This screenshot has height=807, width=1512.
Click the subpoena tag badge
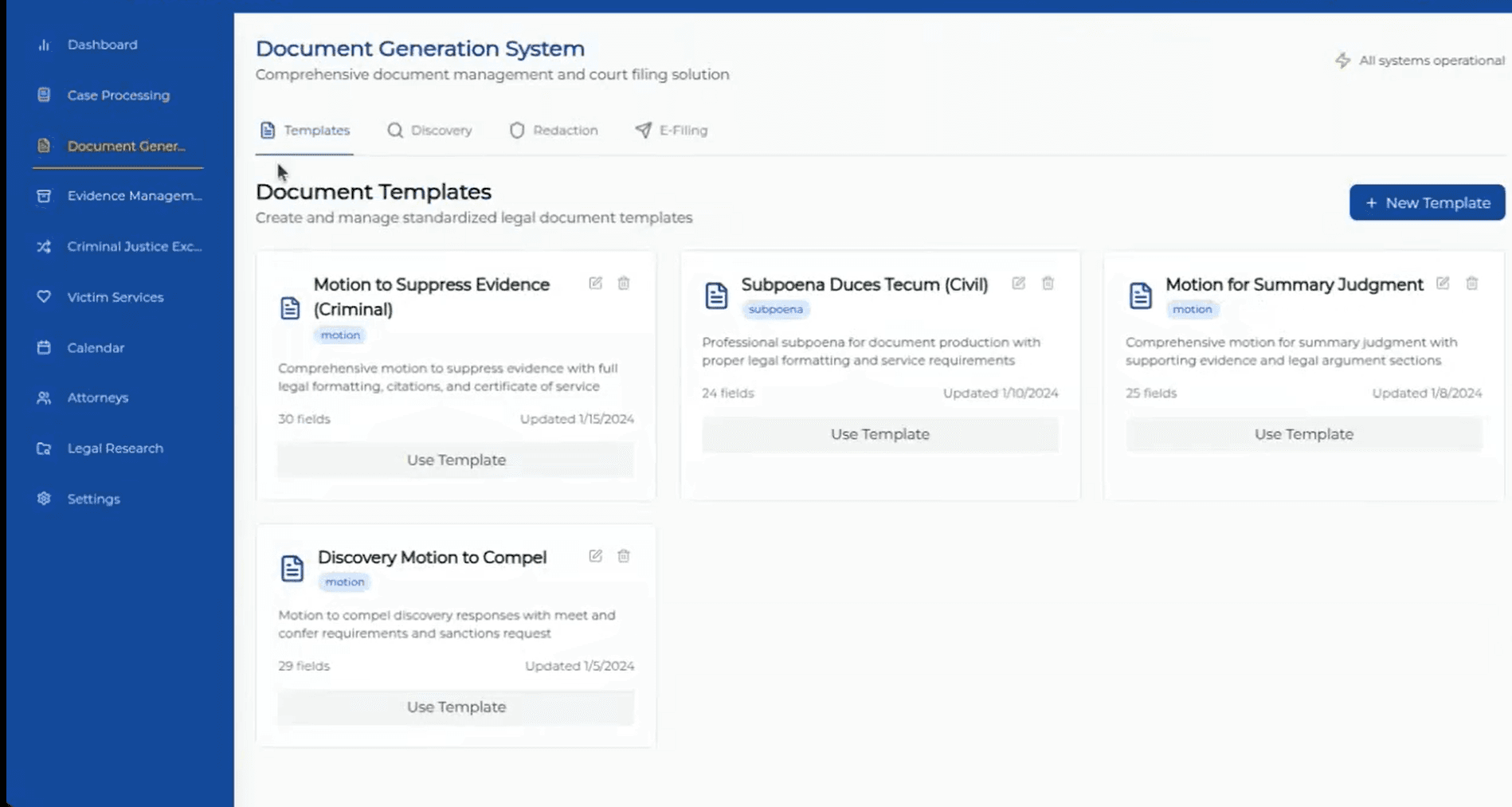tap(775, 309)
